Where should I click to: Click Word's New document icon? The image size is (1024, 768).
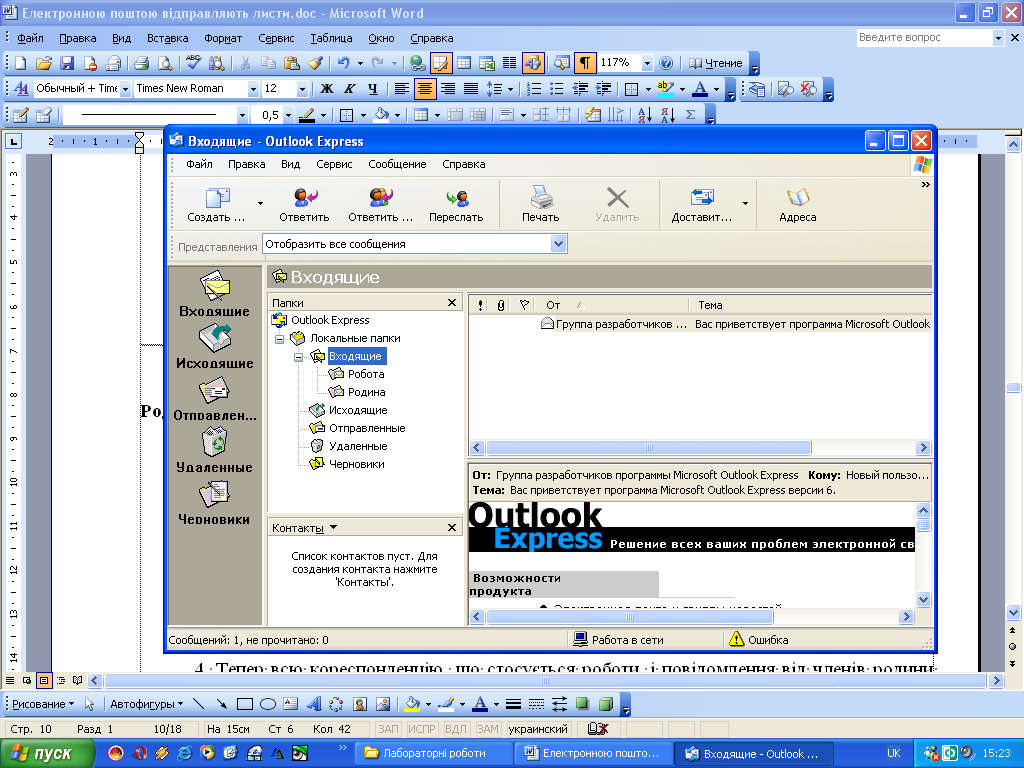pos(20,63)
